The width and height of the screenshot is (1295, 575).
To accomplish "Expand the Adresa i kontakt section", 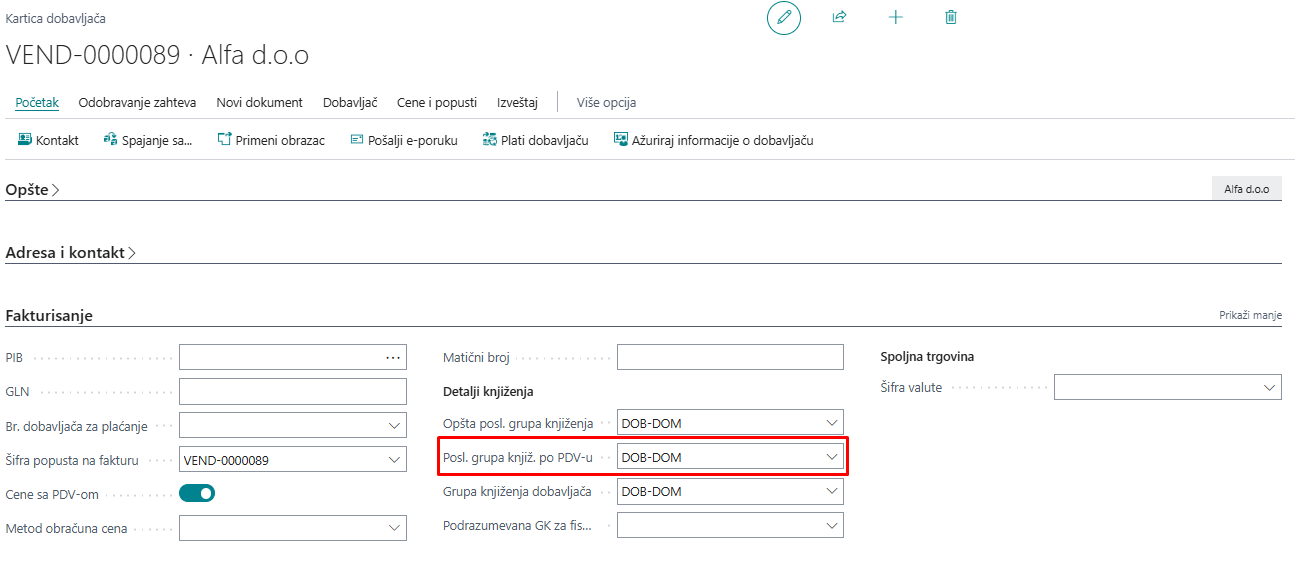I will tap(71, 253).
